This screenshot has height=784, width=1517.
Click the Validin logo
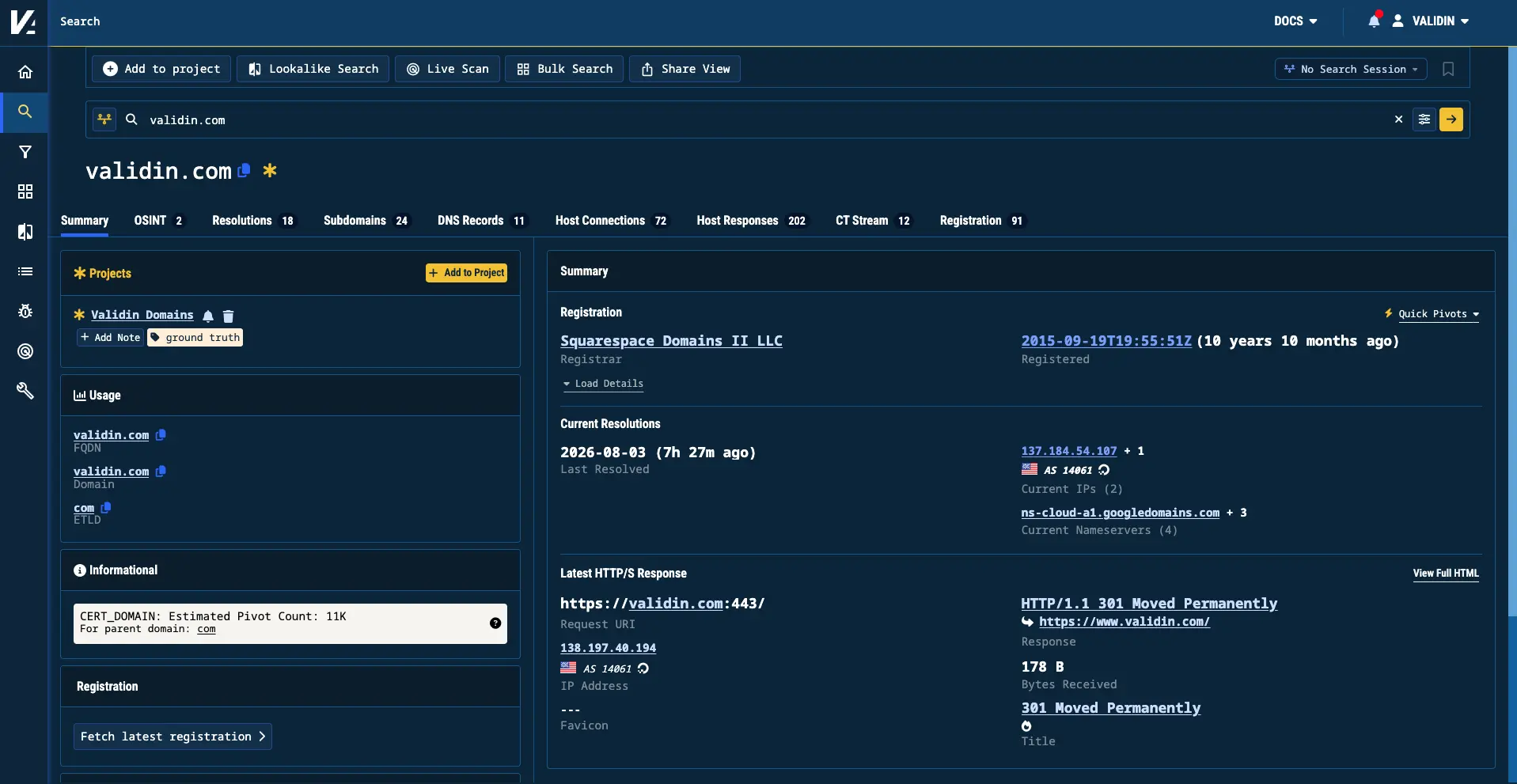pyautogui.click(x=23, y=21)
